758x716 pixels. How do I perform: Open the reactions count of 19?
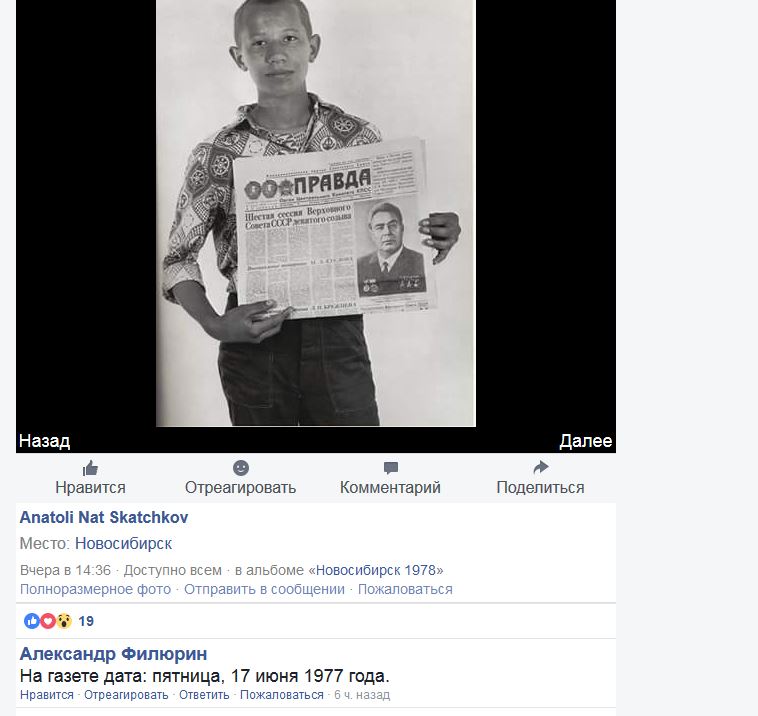86,621
